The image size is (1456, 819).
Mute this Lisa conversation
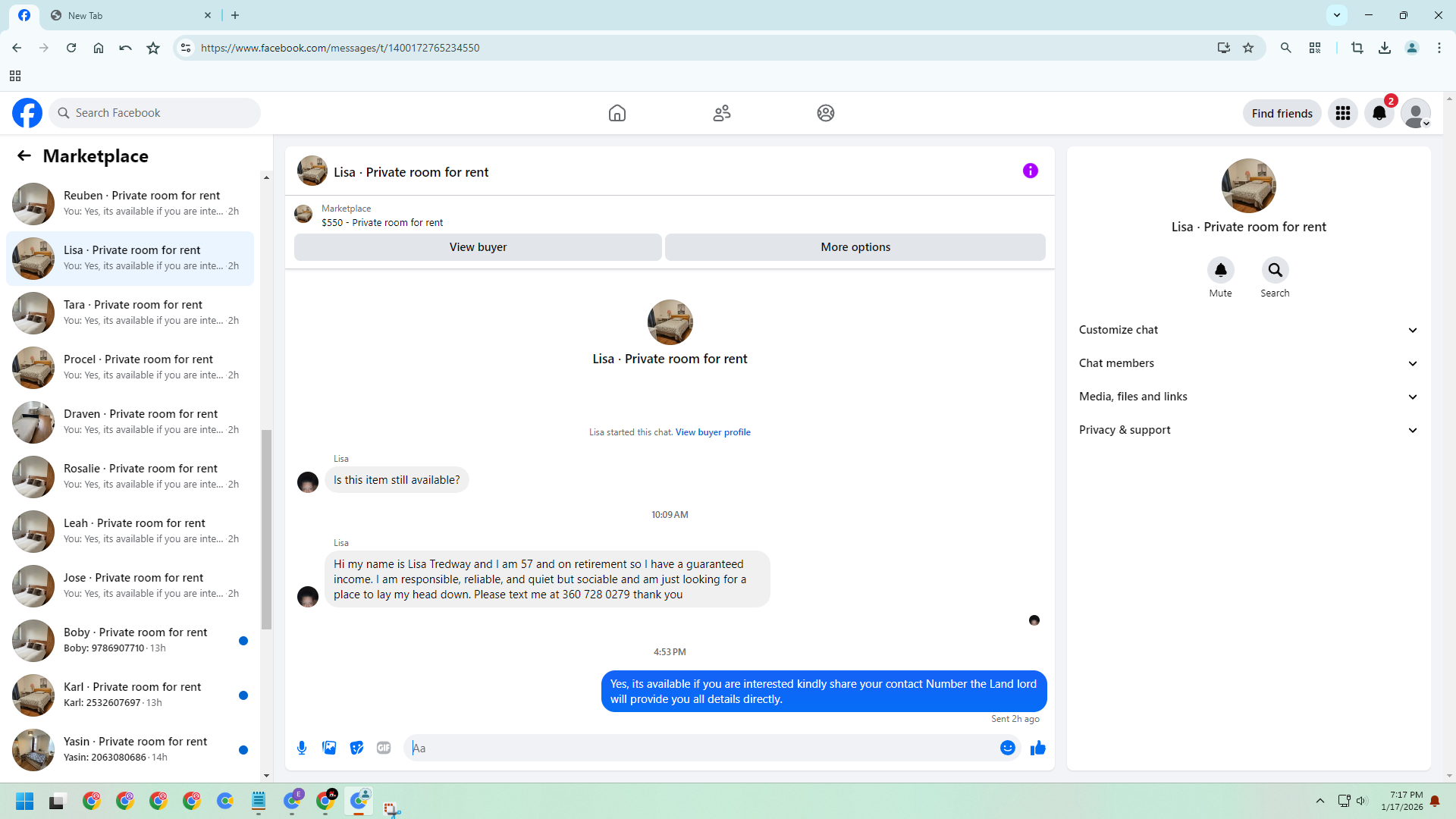pyautogui.click(x=1220, y=270)
